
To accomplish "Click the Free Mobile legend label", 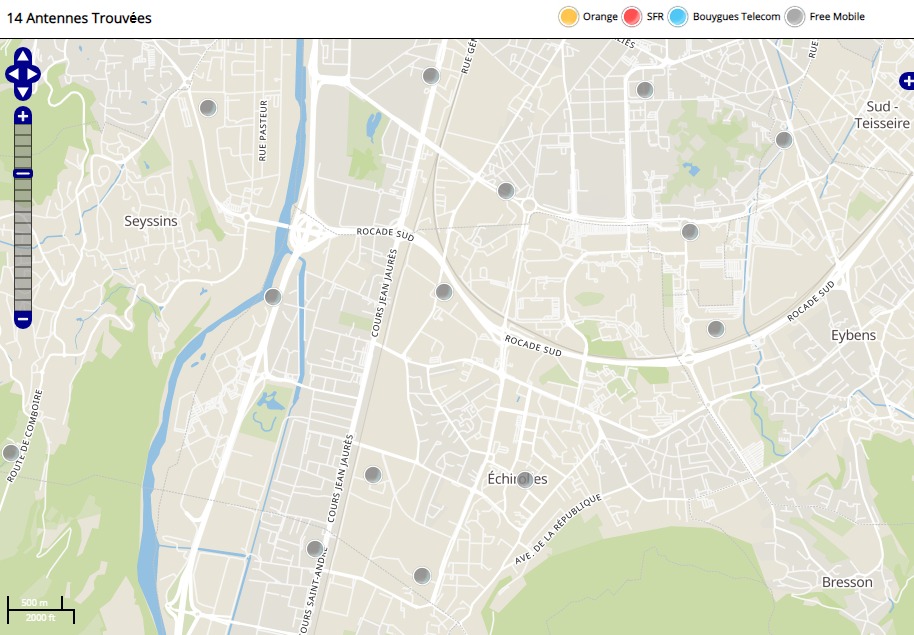I will click(837, 17).
